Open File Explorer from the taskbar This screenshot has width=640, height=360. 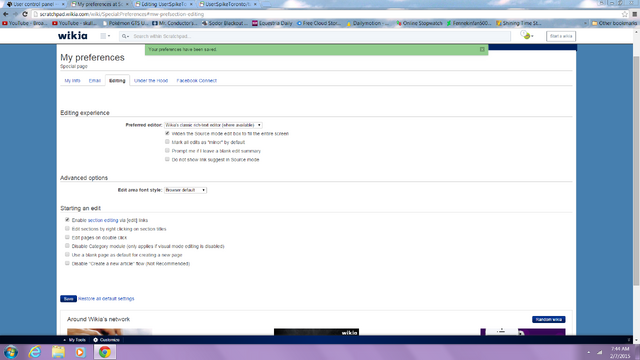pos(58,352)
